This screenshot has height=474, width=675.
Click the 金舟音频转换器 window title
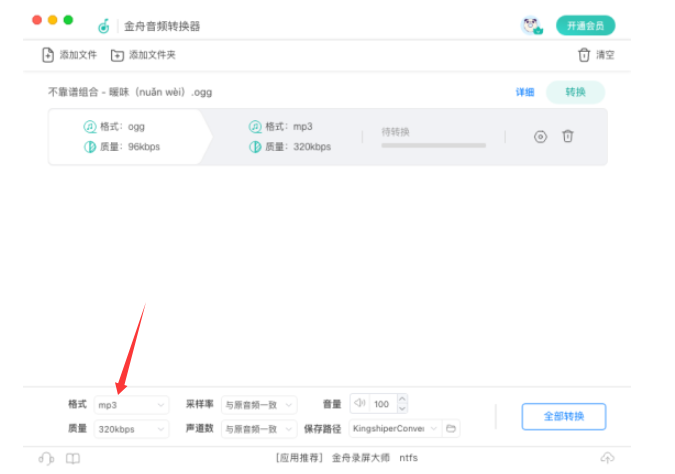click(162, 26)
